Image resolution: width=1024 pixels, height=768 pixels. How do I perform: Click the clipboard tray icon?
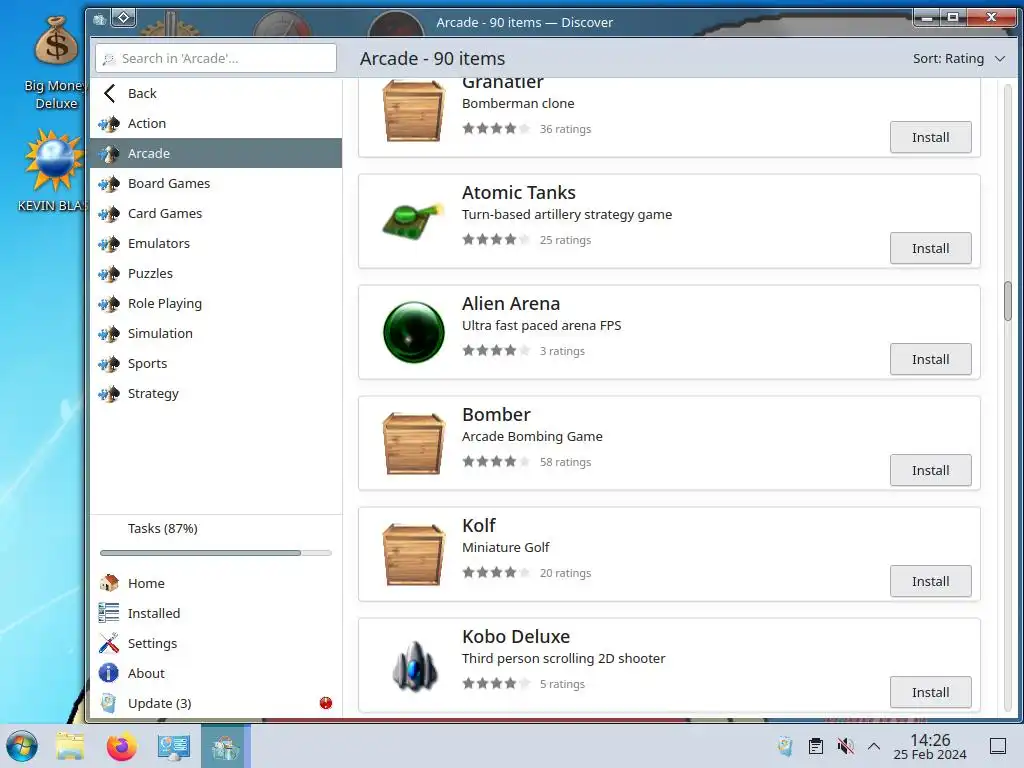[816, 746]
